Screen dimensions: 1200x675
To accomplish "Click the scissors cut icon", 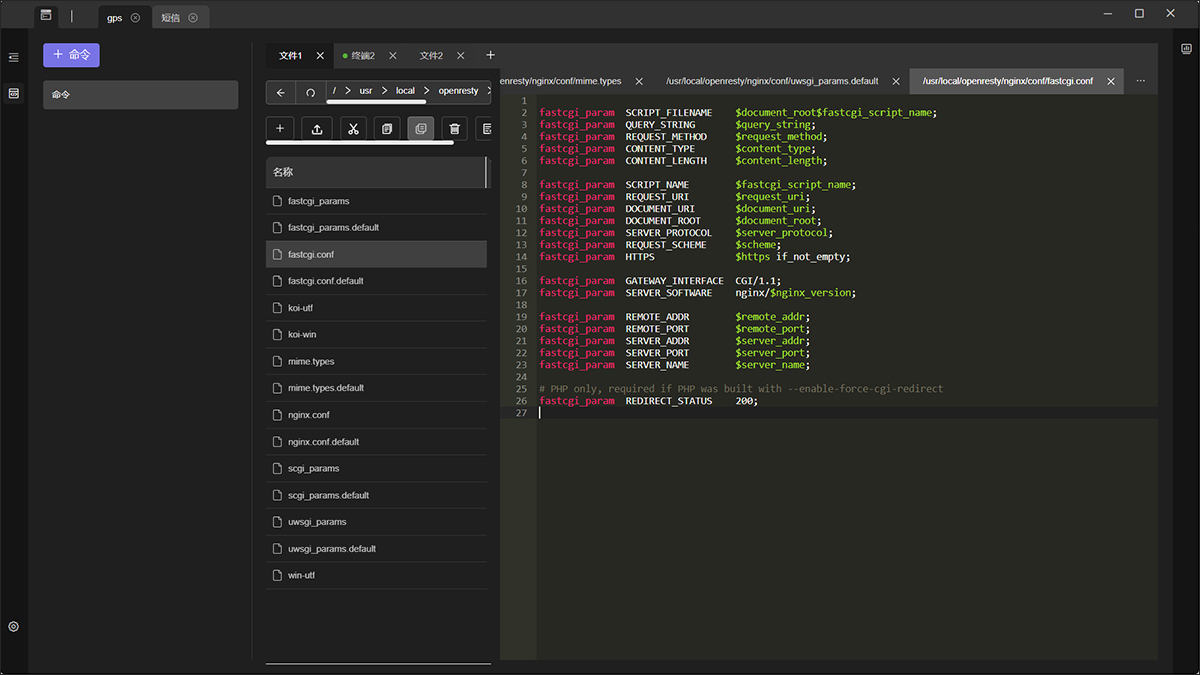I will 352,129.
